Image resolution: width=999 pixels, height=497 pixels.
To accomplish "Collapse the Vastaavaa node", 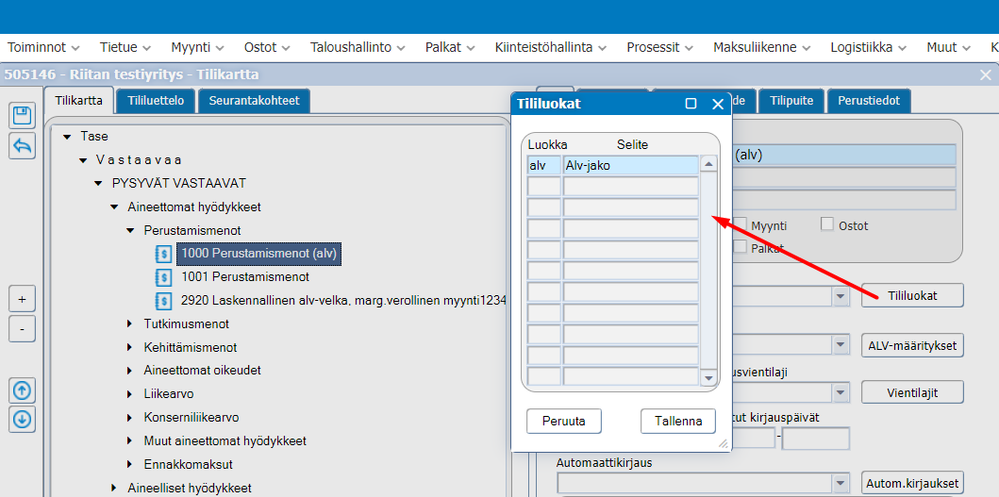I will 83,160.
